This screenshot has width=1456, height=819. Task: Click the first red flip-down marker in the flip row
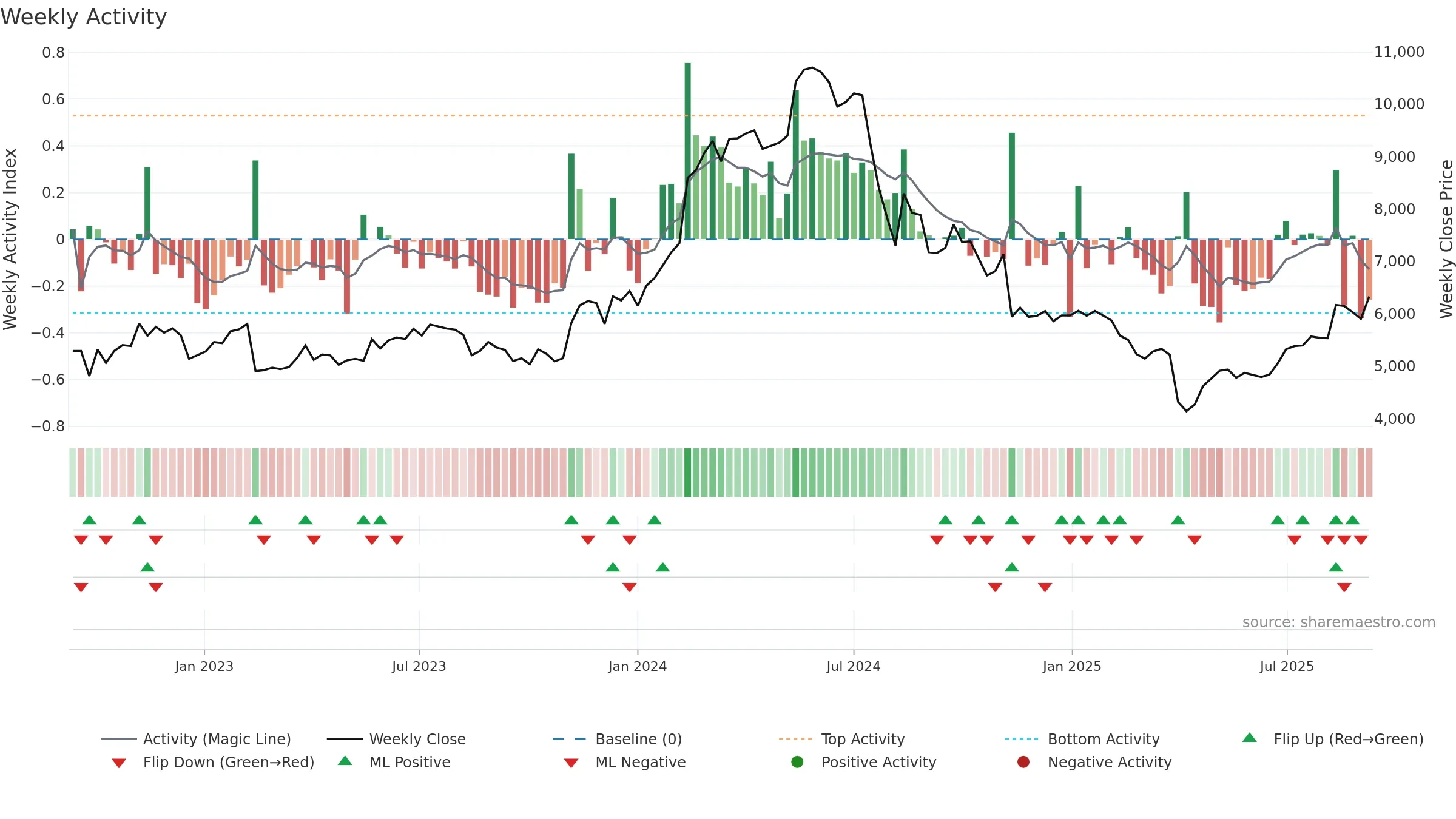81,540
